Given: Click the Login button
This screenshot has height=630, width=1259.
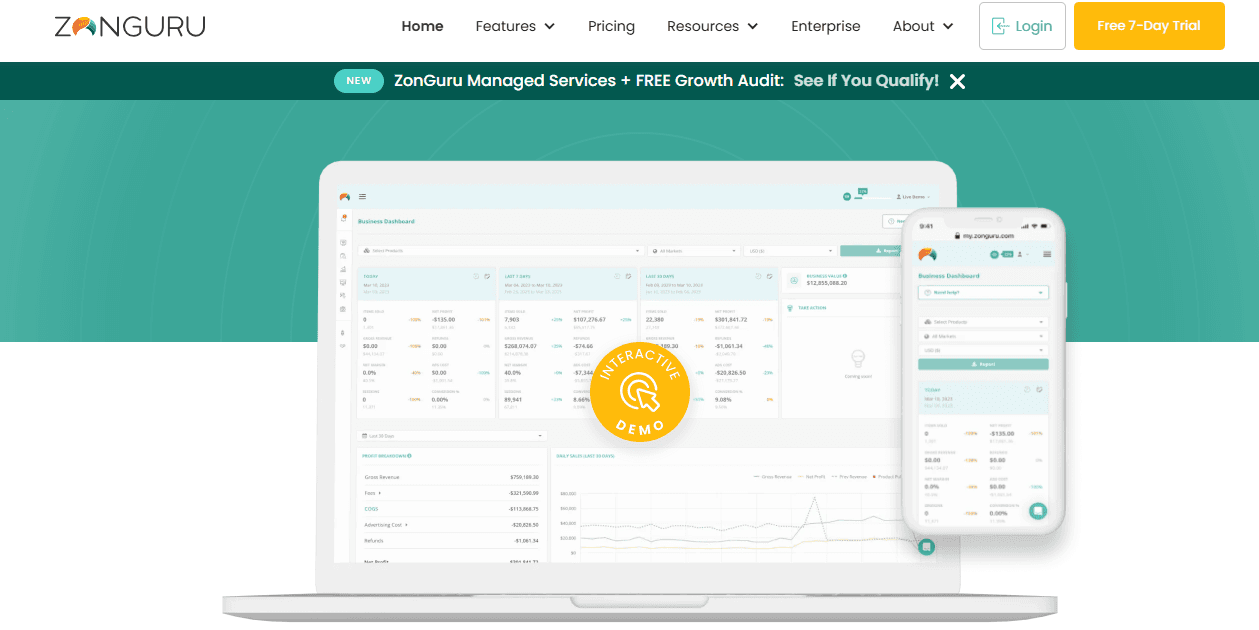Looking at the screenshot, I should click(1022, 26).
